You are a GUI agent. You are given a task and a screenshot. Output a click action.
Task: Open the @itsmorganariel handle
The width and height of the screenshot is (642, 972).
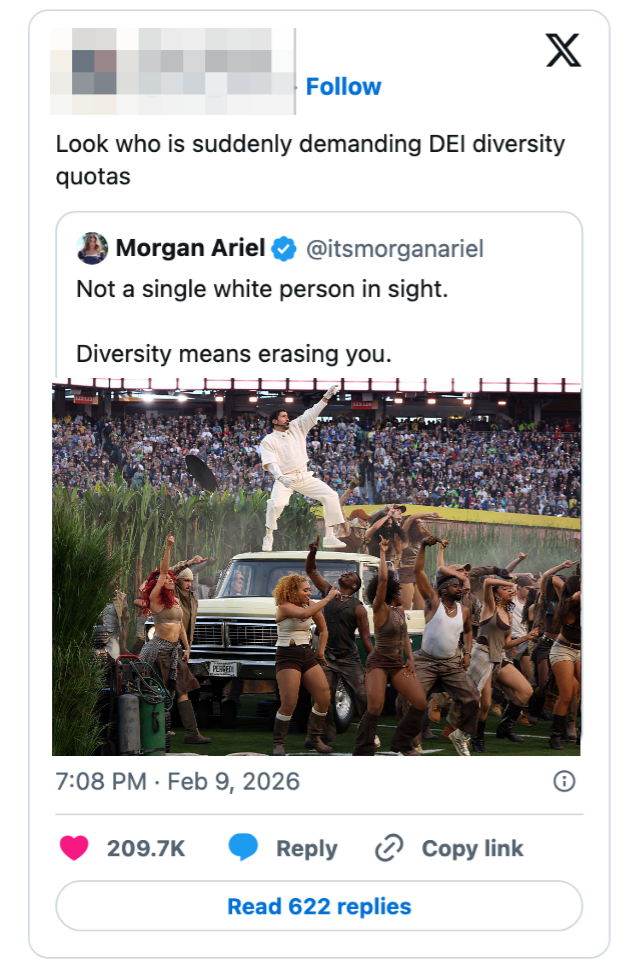point(393,249)
